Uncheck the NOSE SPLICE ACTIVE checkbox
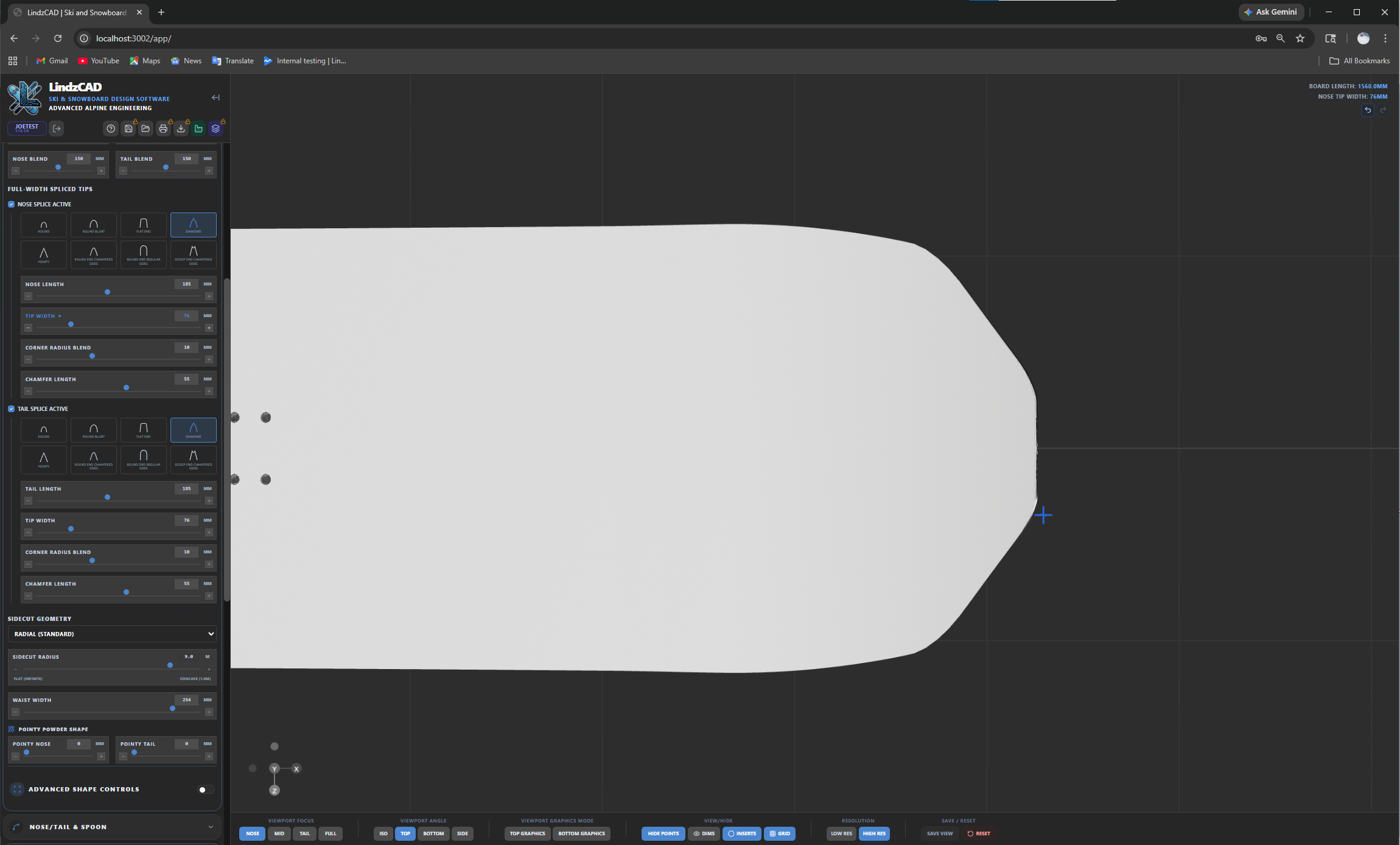The width and height of the screenshot is (1400, 845). pyautogui.click(x=11, y=204)
